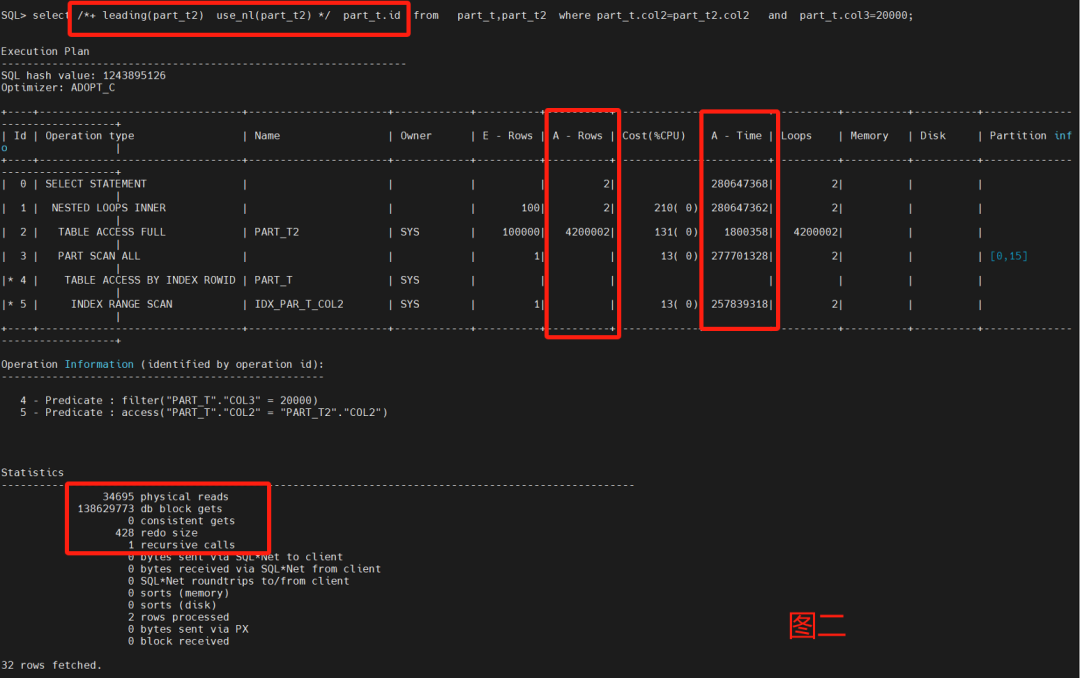The width and height of the screenshot is (1080, 678).
Task: Click the access predicate line for operation 5
Action: tap(204, 412)
